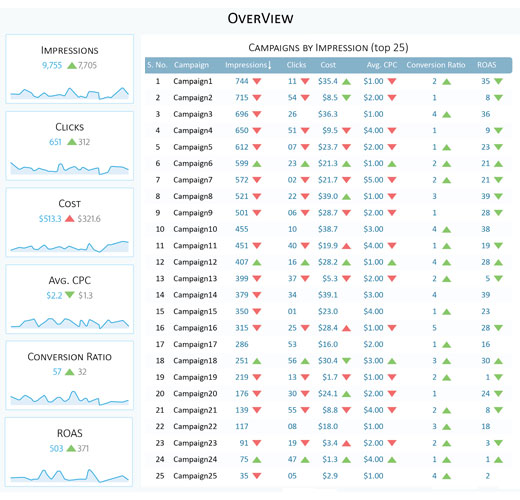This screenshot has height=500, width=520.
Task: Click the Impressions sort arrow in header
Action: click(269, 65)
